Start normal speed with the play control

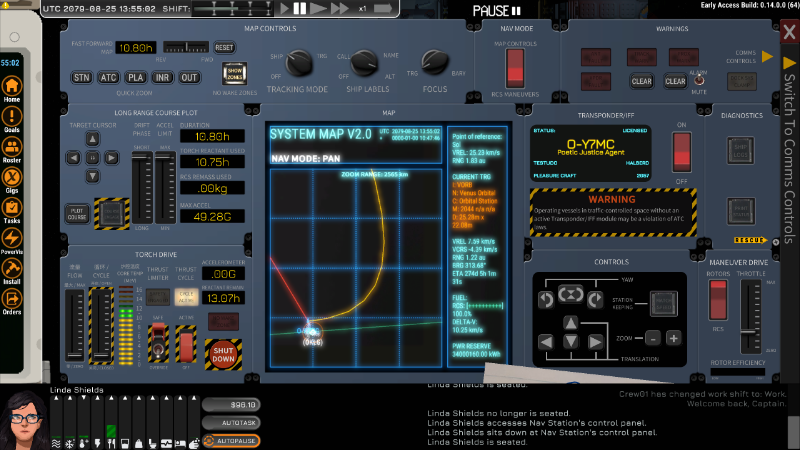pyautogui.click(x=285, y=8)
